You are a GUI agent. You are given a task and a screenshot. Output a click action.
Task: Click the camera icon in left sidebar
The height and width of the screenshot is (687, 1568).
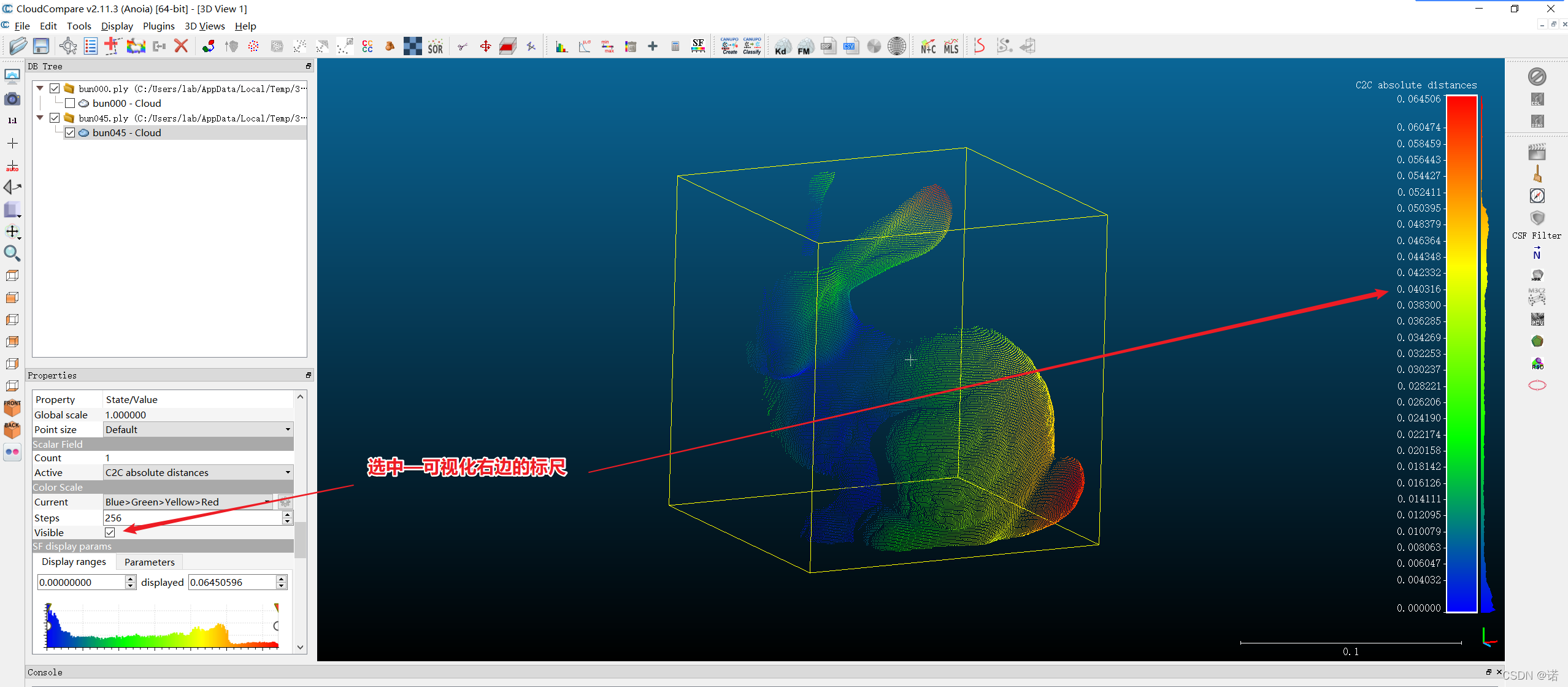(12, 99)
